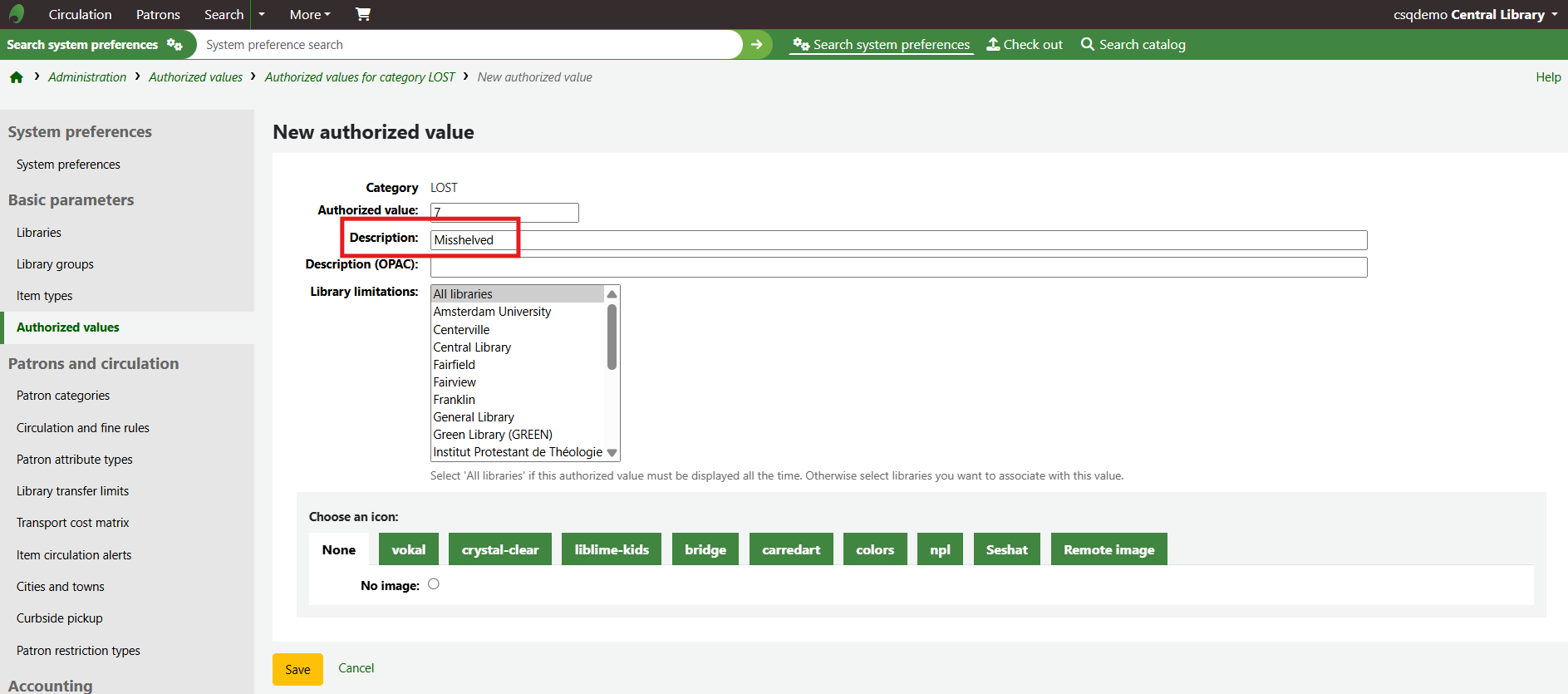Click the Check out toolbar link
The width and height of the screenshot is (1568, 694).
click(1025, 45)
